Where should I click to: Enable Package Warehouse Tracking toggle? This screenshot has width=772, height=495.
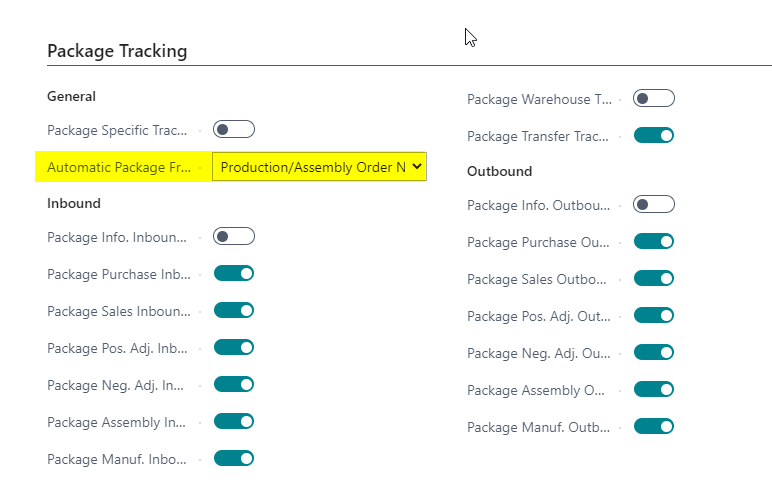(654, 99)
